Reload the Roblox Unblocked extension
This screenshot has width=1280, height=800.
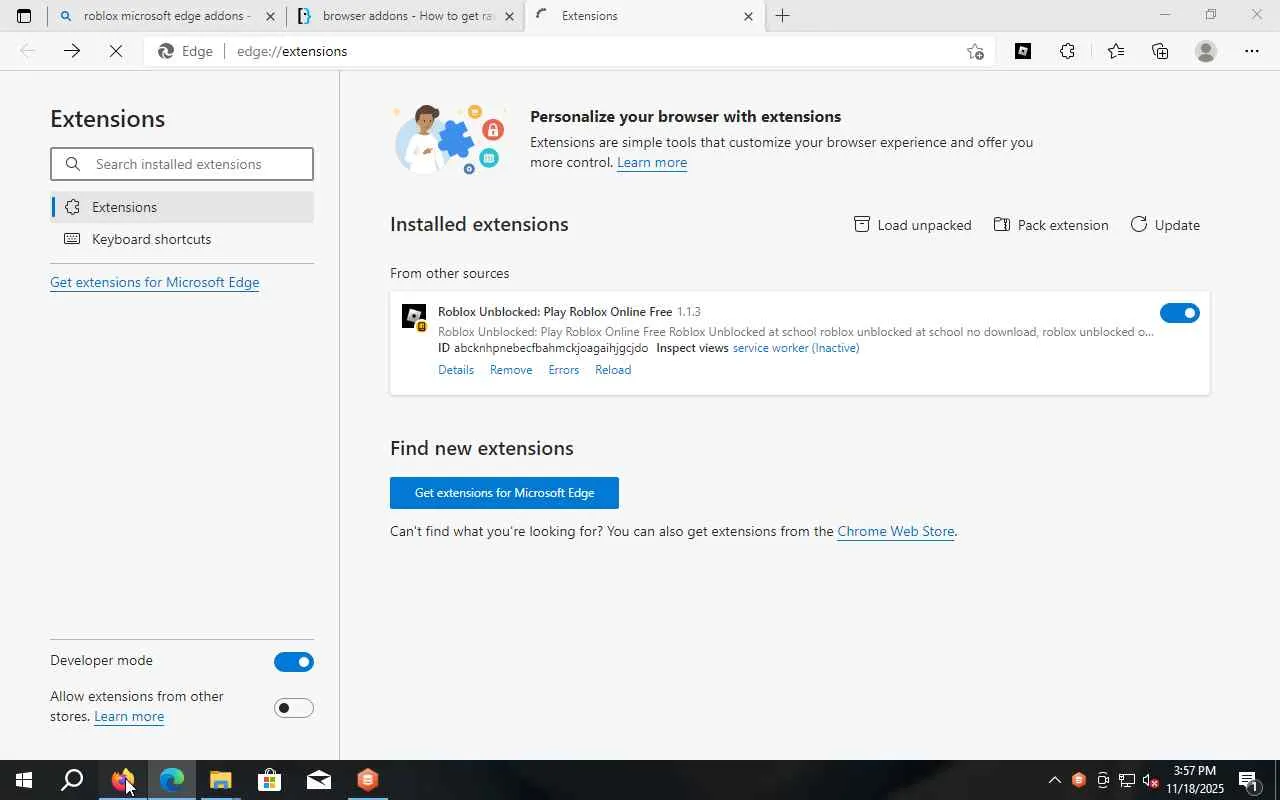613,370
